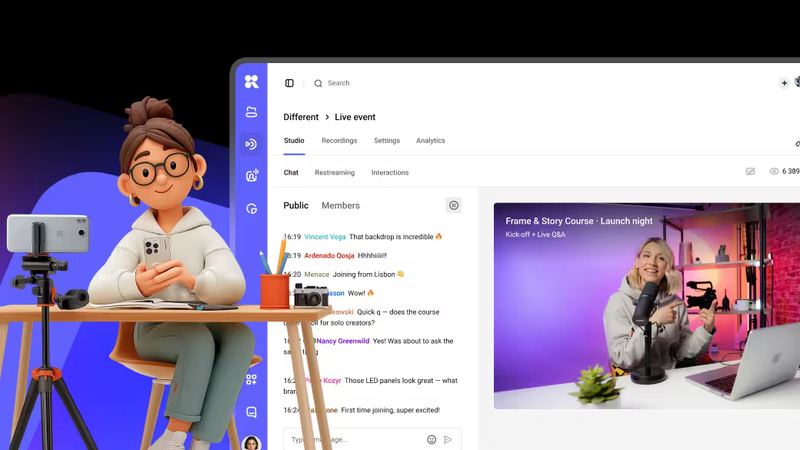This screenshot has width=800, height=450.
Task: Click the "Frame & Story Course · Launch night" title
Action: (x=579, y=221)
